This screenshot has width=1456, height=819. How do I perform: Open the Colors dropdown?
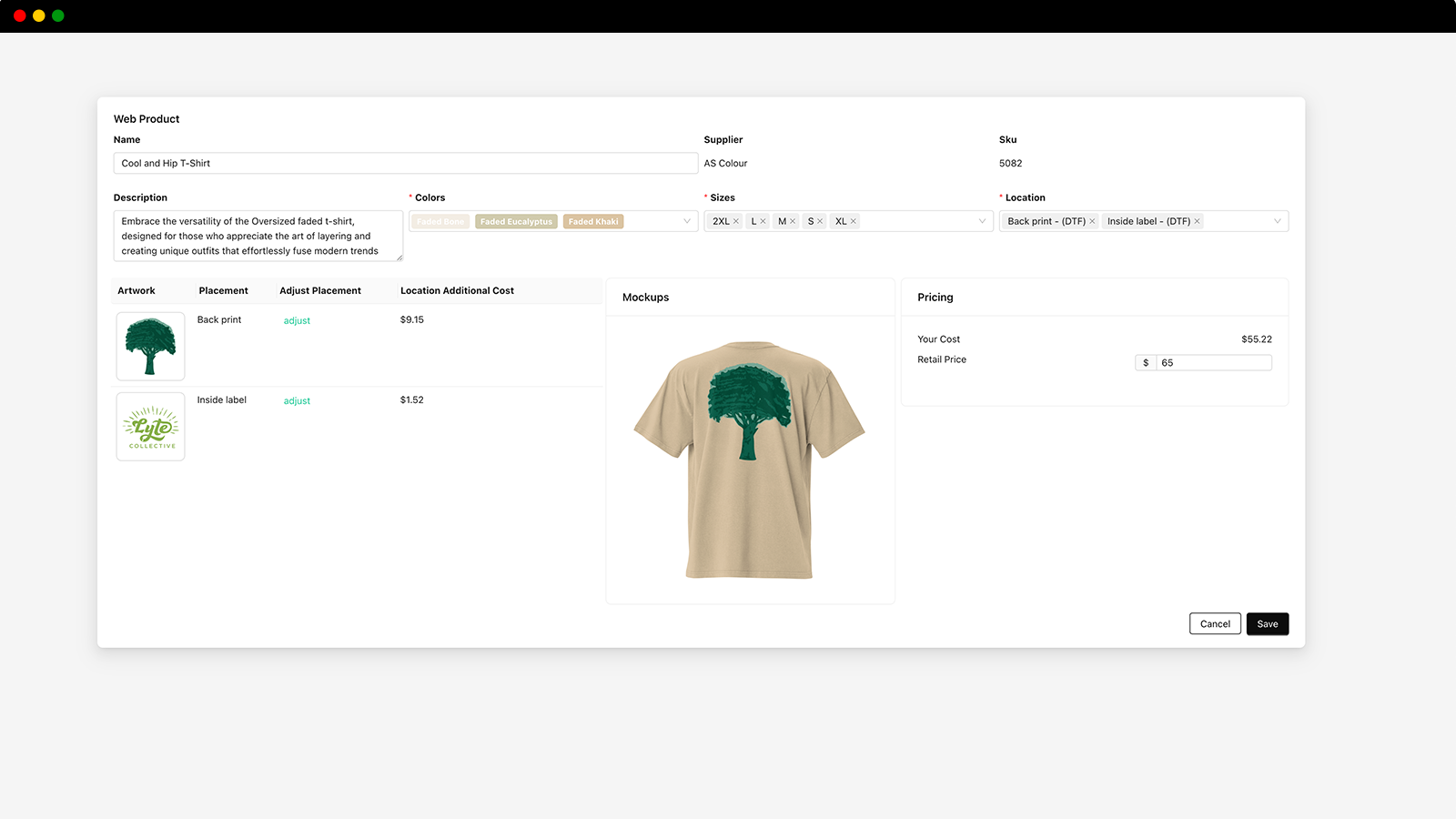point(688,220)
